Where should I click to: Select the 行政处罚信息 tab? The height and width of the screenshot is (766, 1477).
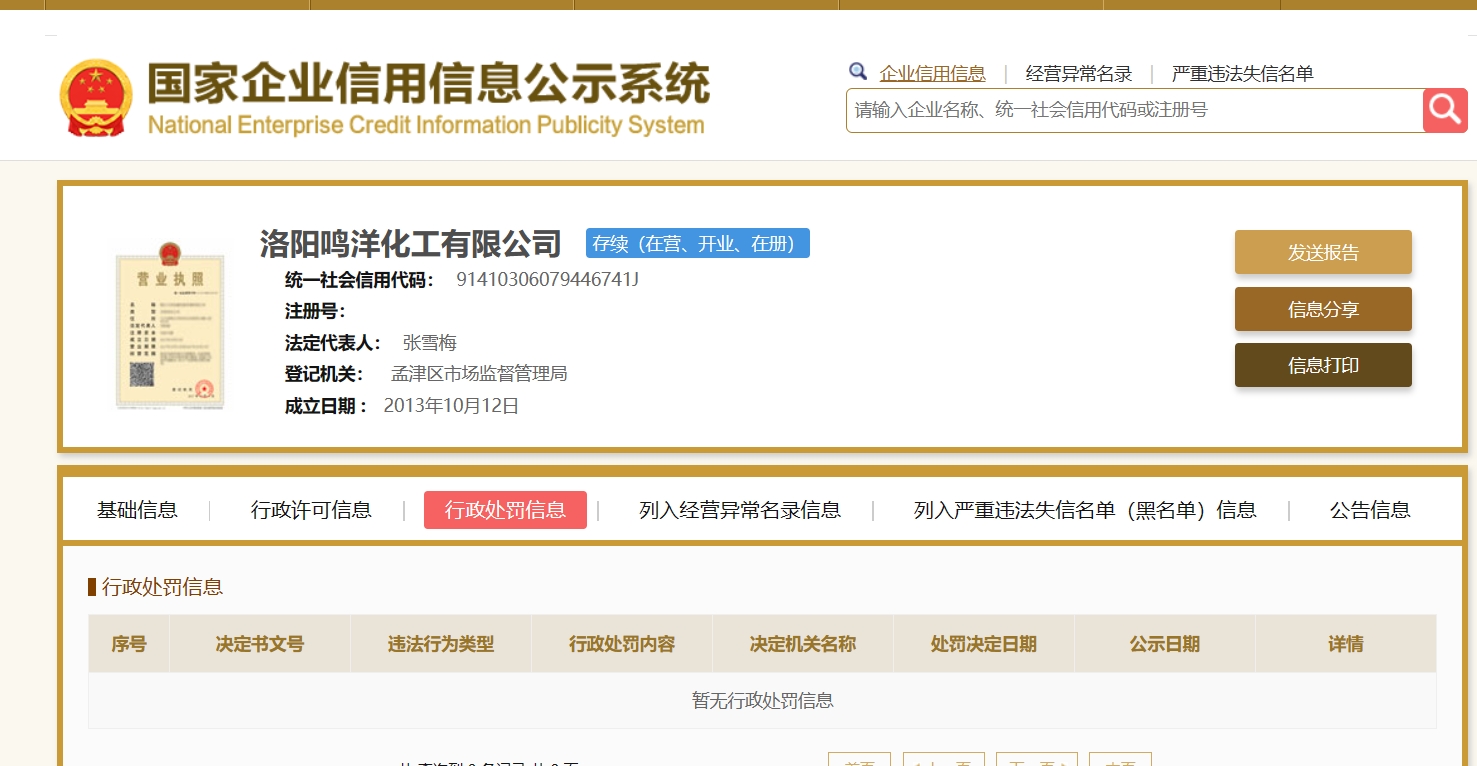(505, 510)
